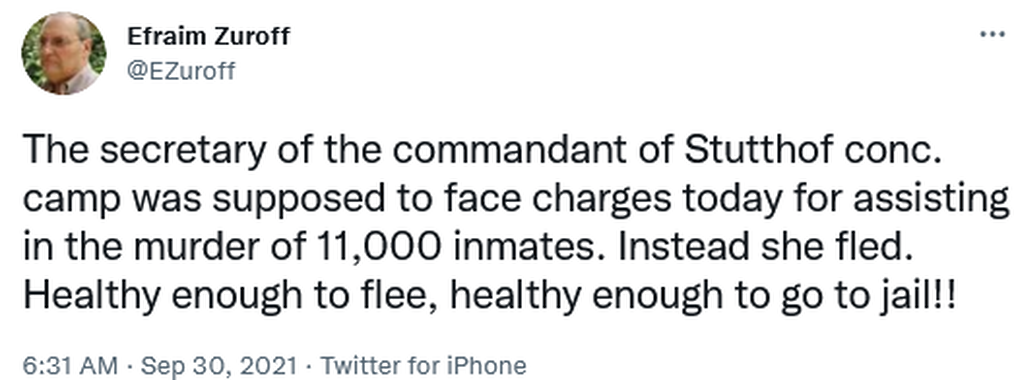Open the @EZuroff handle link
This screenshot has height=380, width=1014.
(181, 70)
